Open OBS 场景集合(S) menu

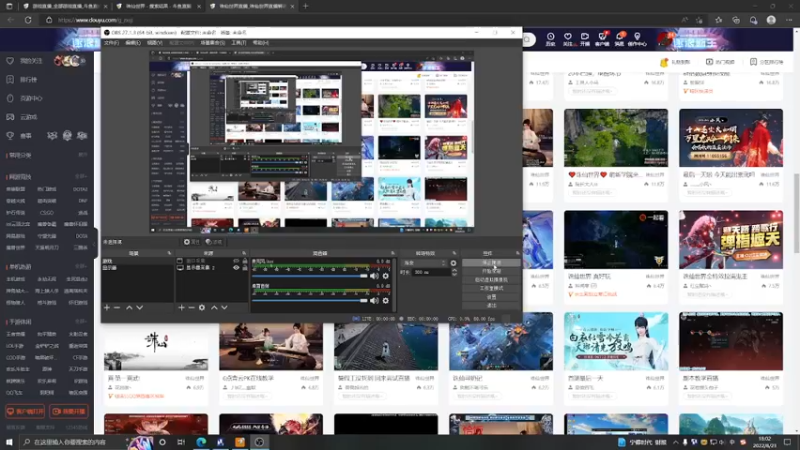pyautogui.click(x=213, y=43)
